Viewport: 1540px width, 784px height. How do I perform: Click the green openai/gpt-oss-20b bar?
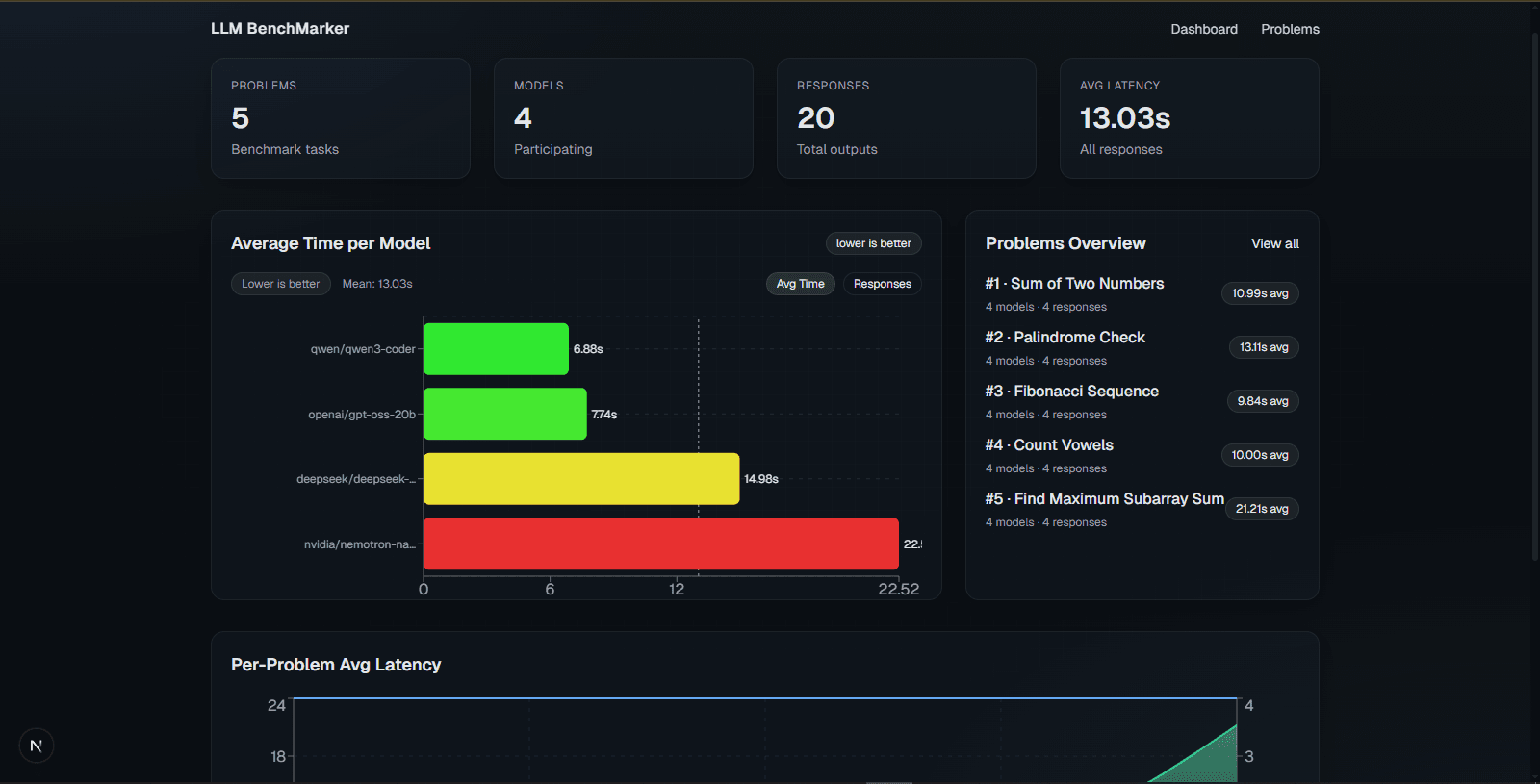(505, 414)
